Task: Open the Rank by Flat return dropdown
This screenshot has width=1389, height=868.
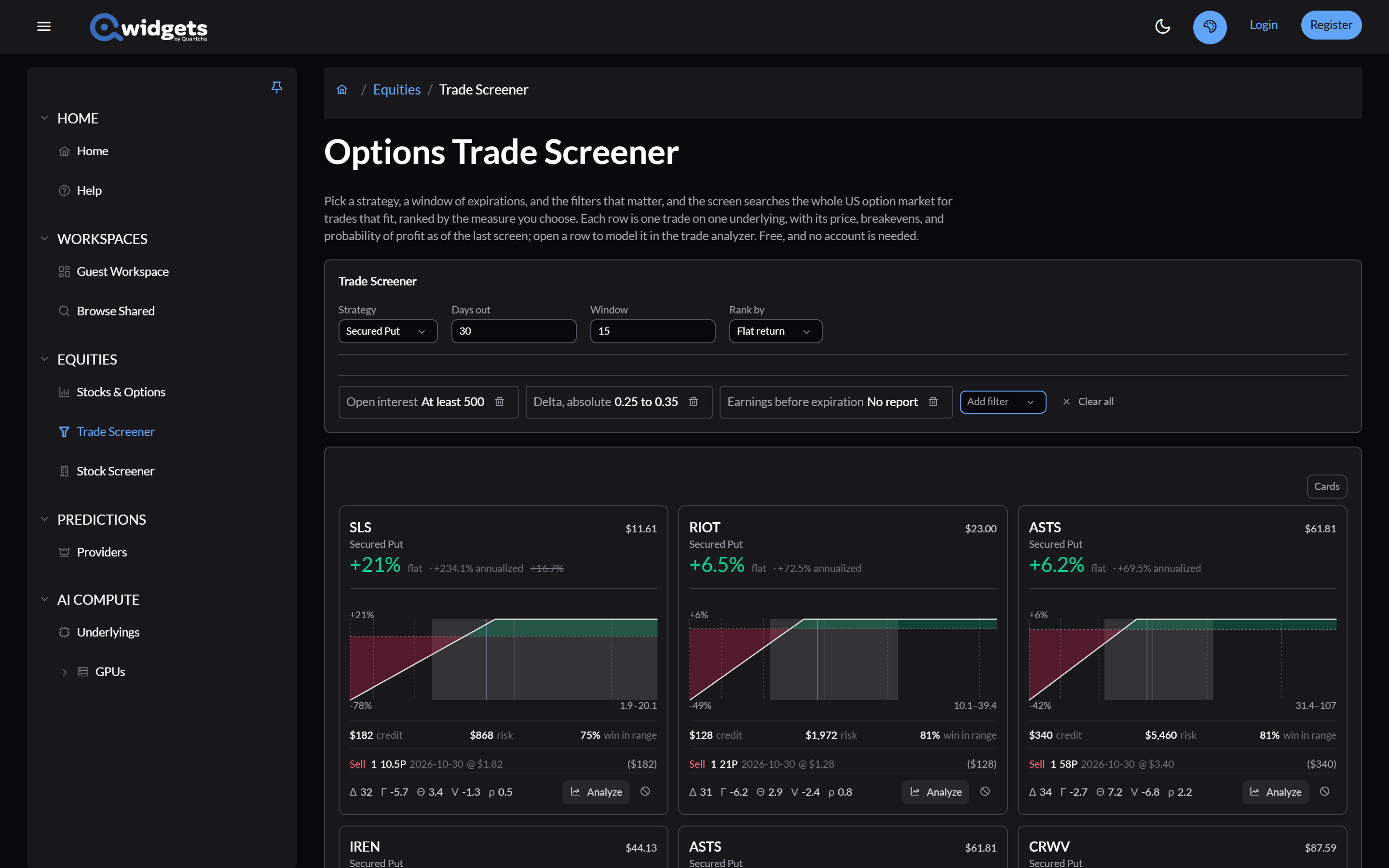Action: point(776,331)
